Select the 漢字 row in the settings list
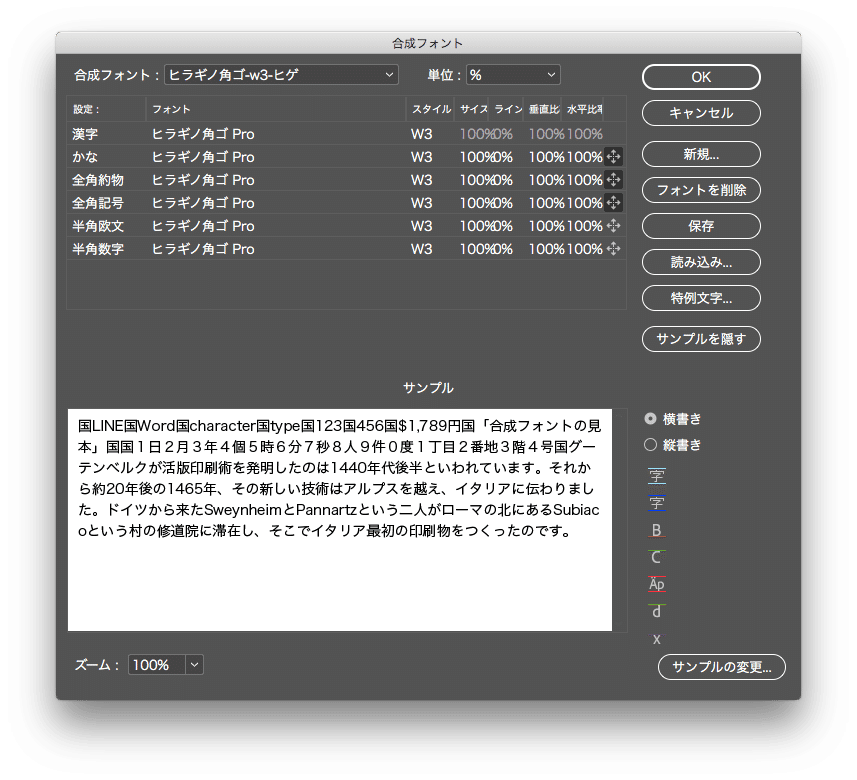Image resolution: width=857 pixels, height=780 pixels. pos(346,133)
